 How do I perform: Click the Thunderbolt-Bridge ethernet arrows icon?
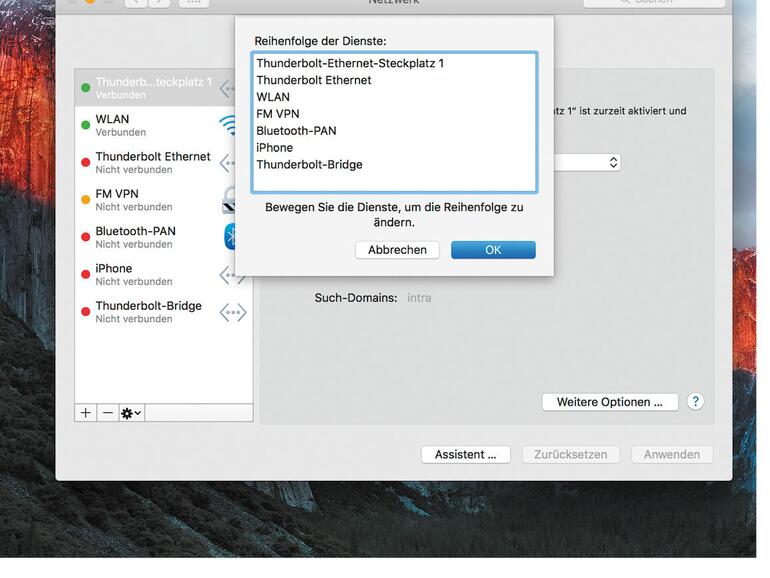coord(233,312)
